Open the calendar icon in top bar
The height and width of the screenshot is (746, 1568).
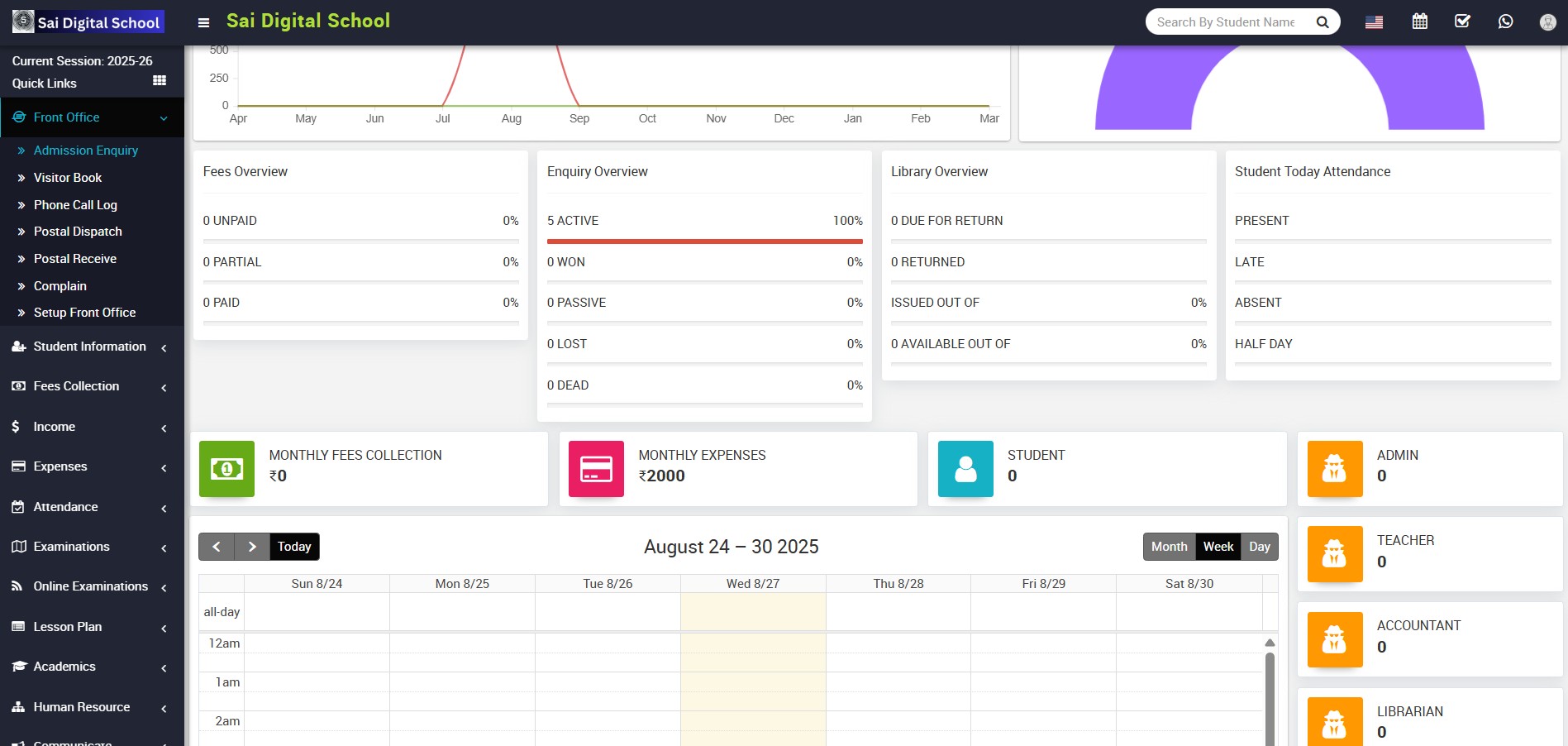click(x=1419, y=22)
